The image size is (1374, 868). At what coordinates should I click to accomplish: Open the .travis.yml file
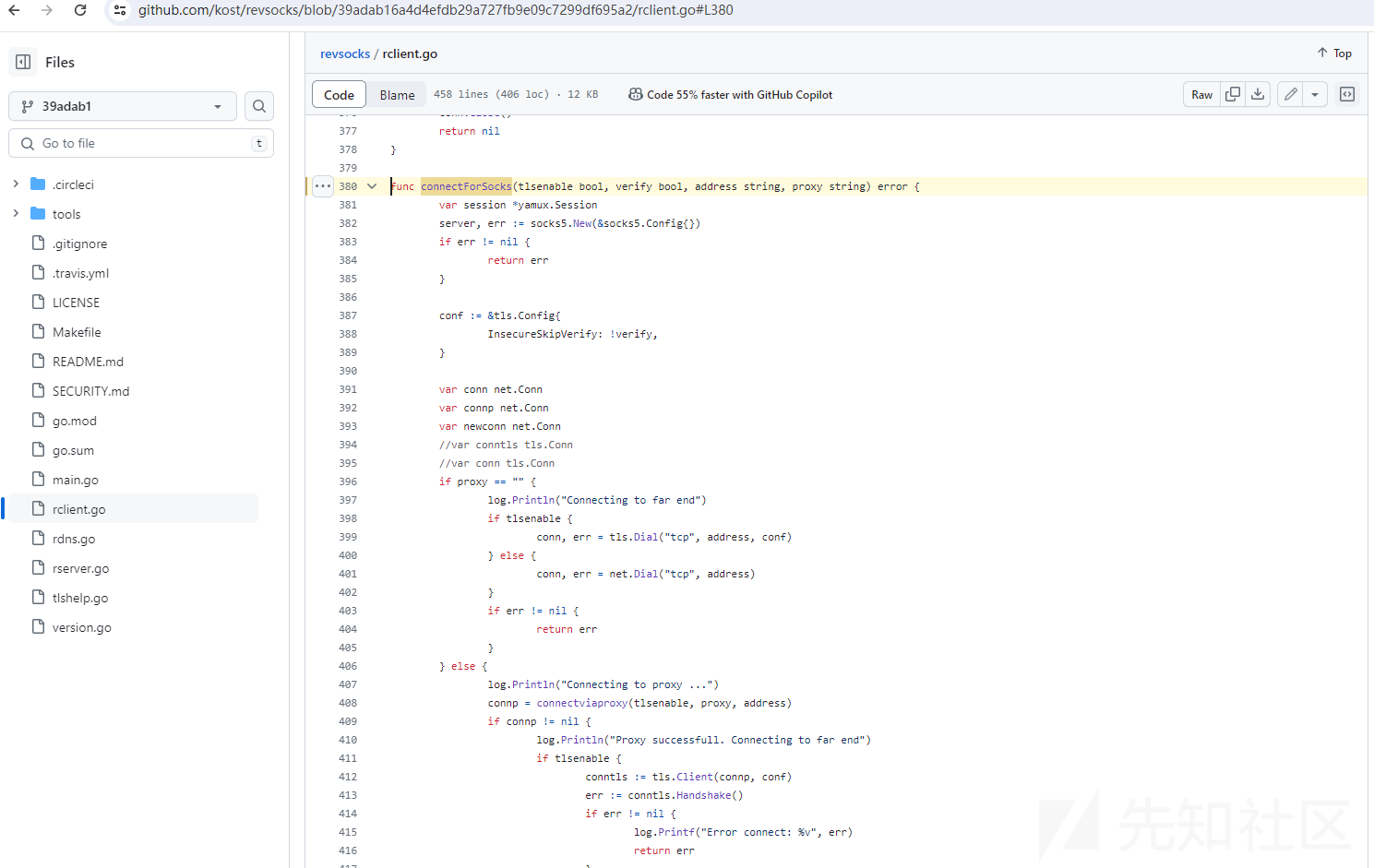[80, 273]
